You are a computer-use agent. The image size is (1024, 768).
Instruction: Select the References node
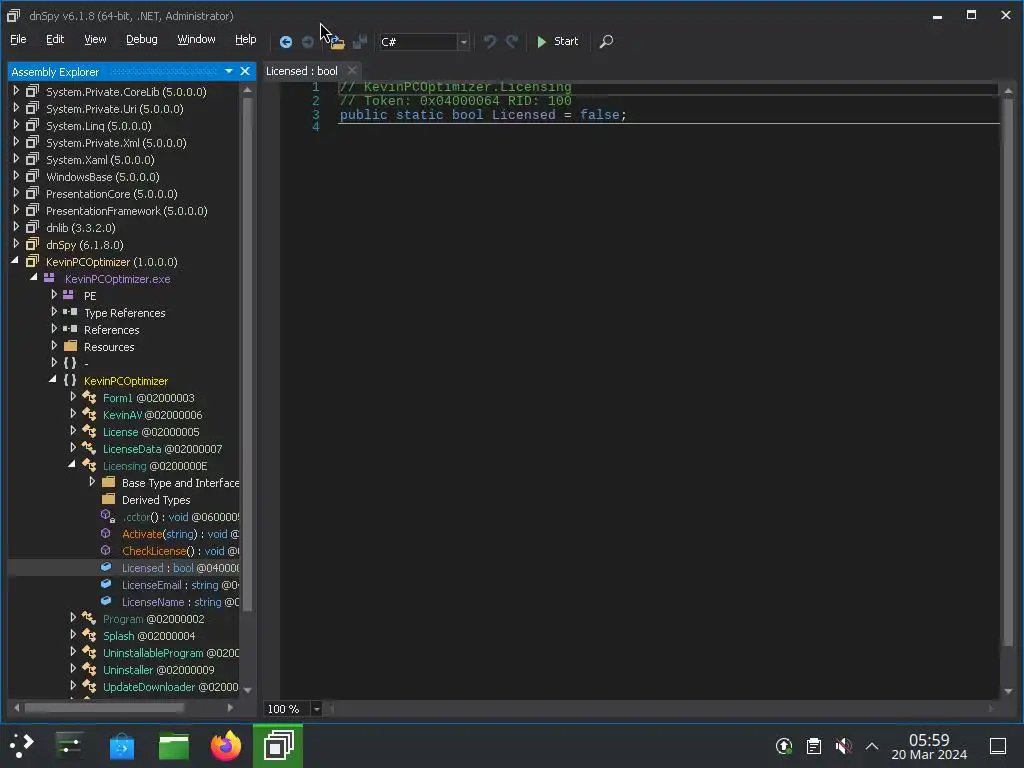[111, 330]
